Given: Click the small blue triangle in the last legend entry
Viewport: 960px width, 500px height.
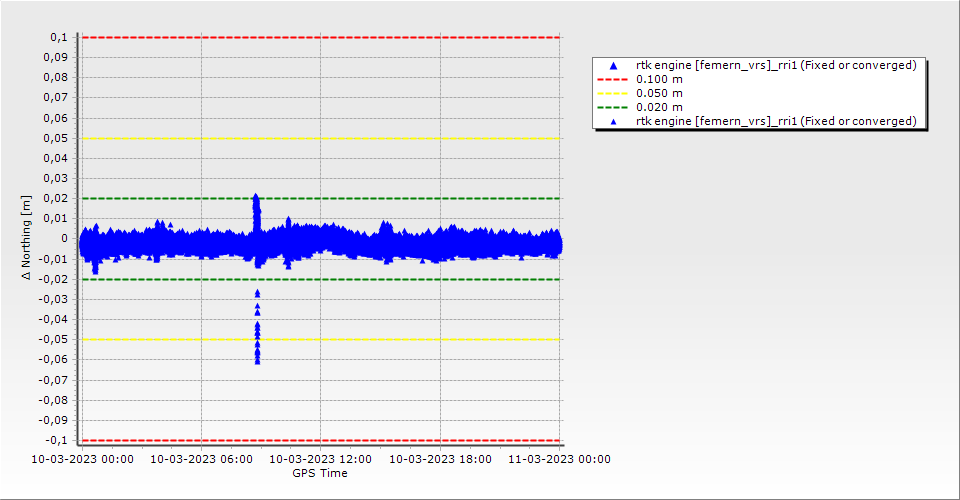Looking at the screenshot, I should [x=613, y=122].
